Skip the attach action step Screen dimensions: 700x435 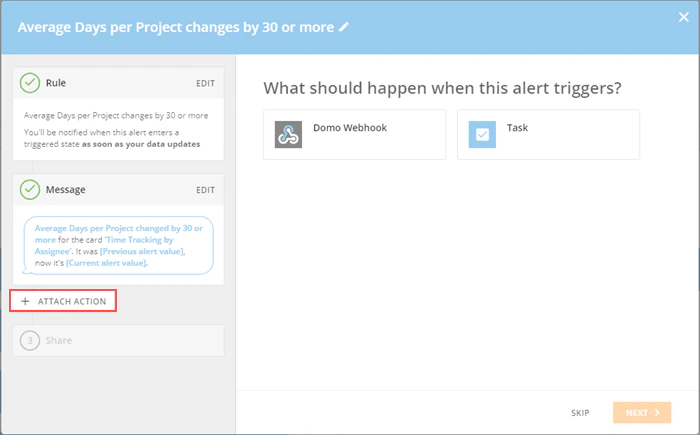click(580, 413)
